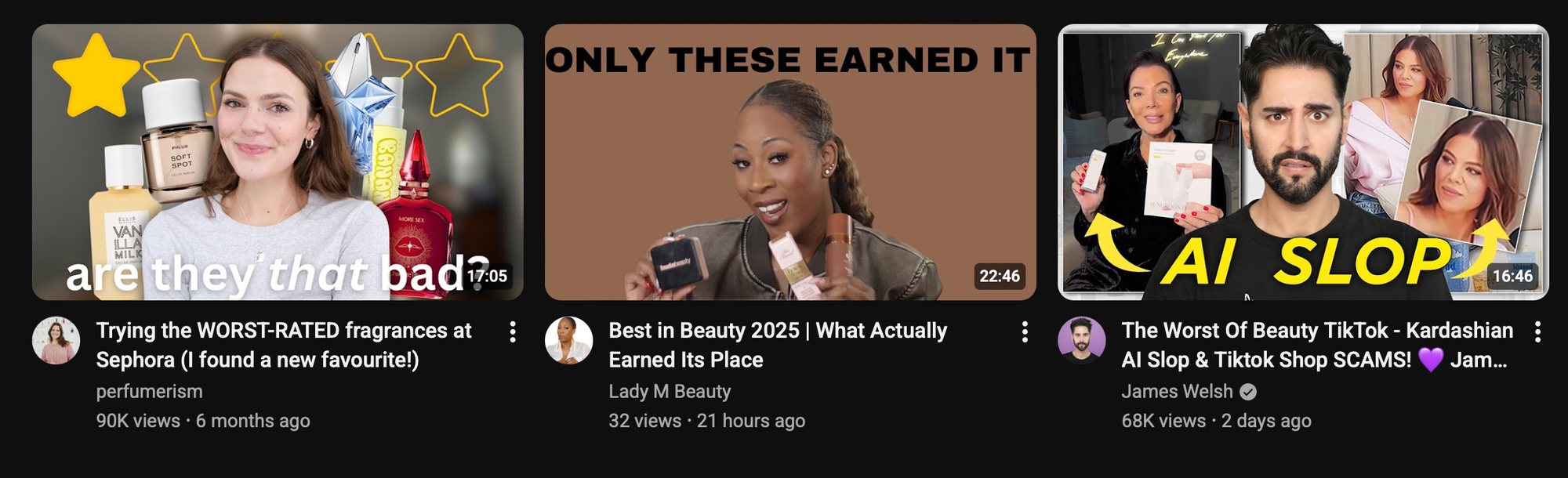Open the 'AI Slop' video thumbnail

pos(1303,162)
